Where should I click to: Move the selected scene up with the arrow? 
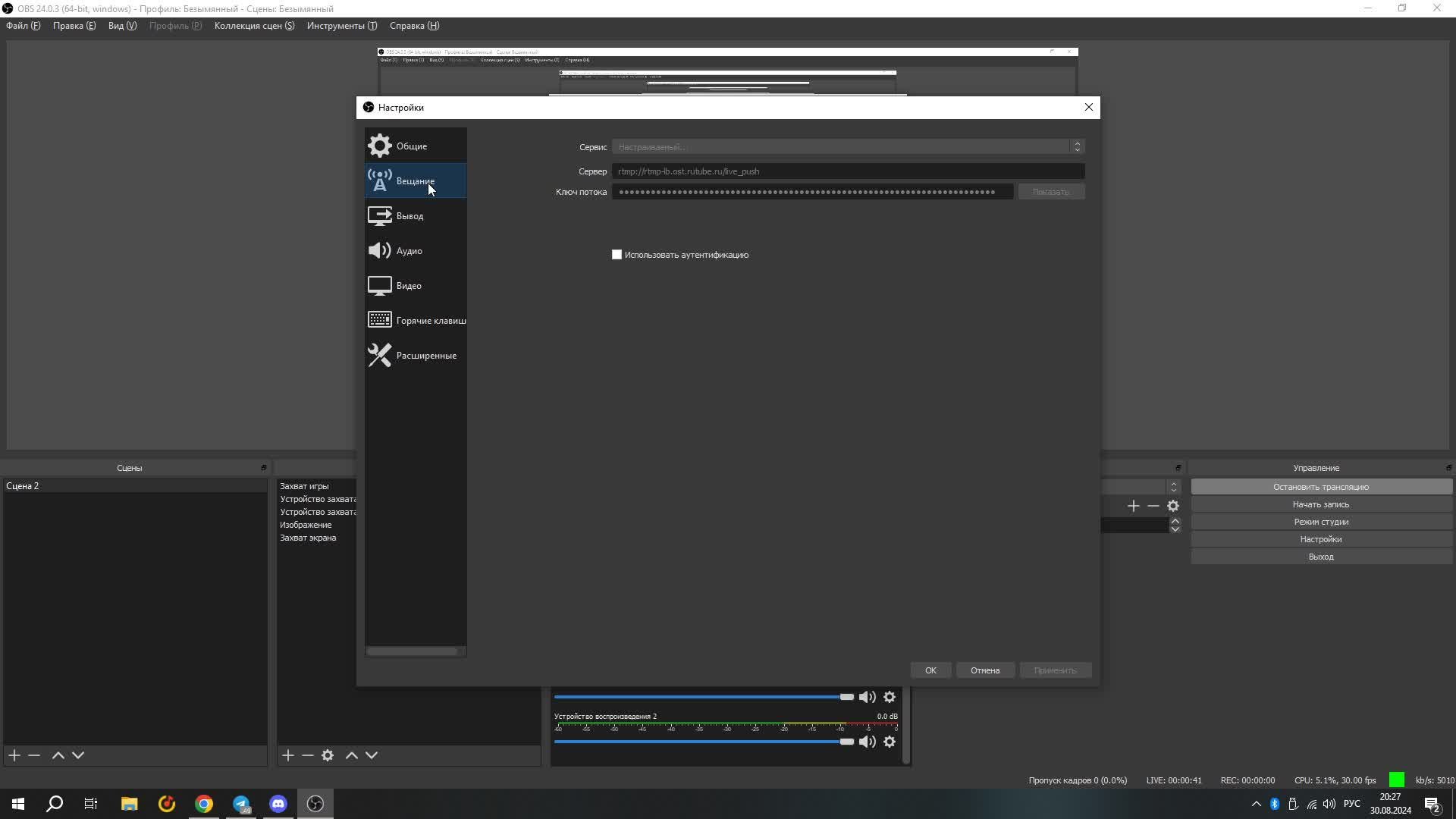[x=58, y=755]
